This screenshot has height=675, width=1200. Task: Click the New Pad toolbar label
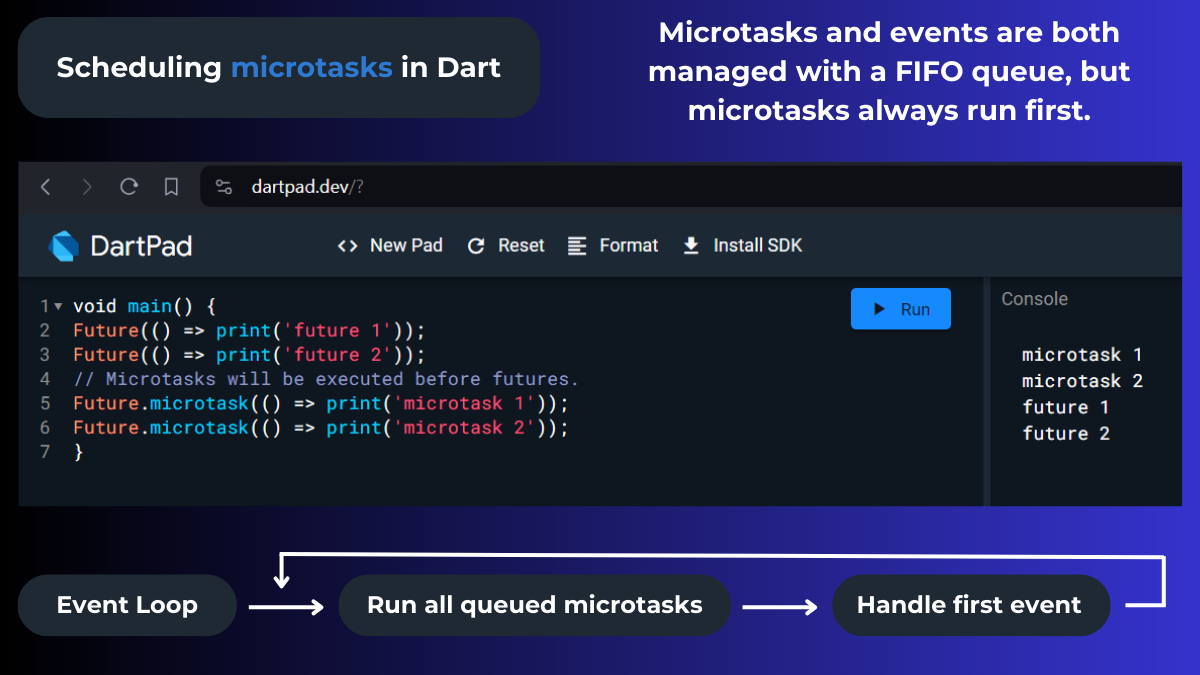click(x=406, y=245)
